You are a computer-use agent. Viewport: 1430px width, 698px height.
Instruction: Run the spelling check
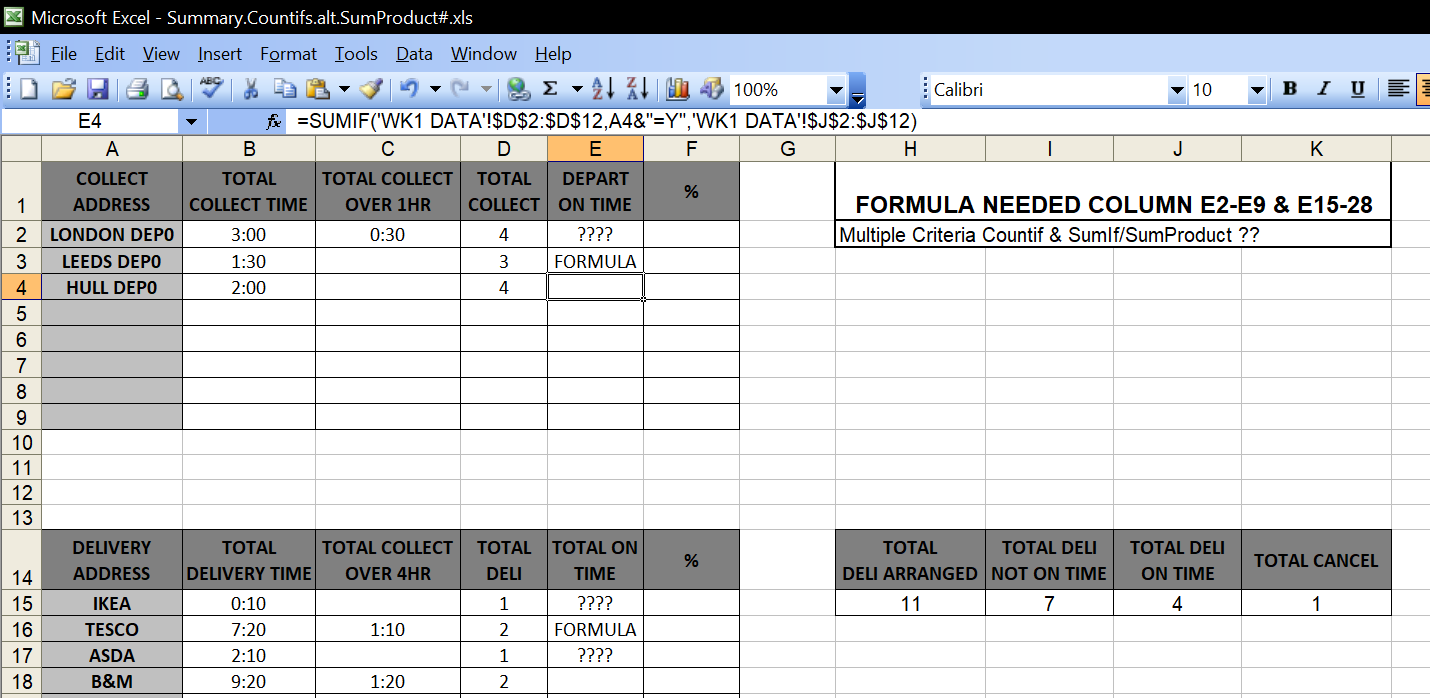click(x=210, y=89)
